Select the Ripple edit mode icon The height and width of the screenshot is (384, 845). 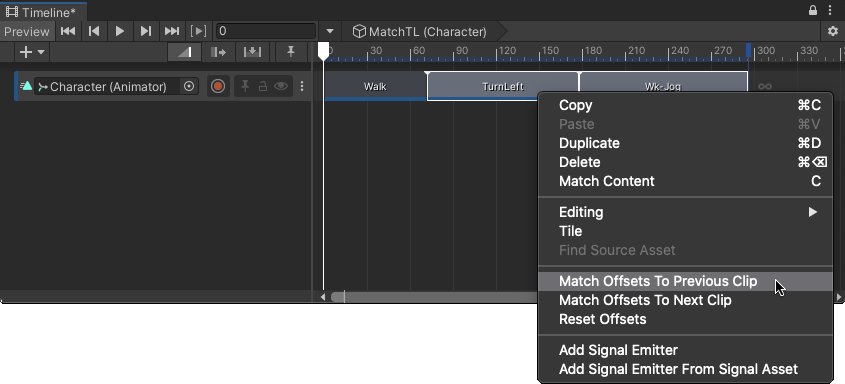(218, 52)
